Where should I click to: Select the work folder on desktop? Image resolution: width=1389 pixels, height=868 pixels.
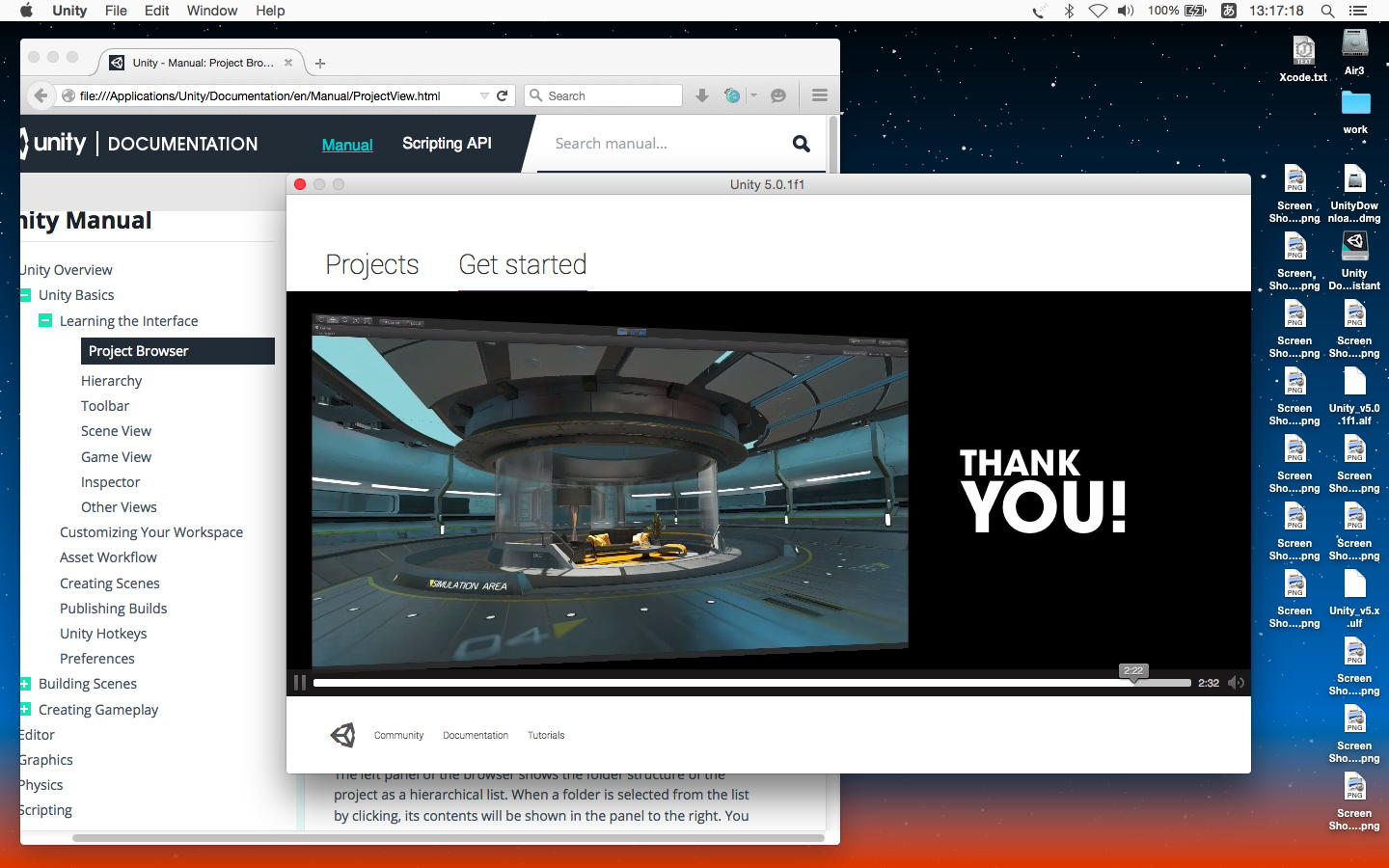tap(1355, 112)
